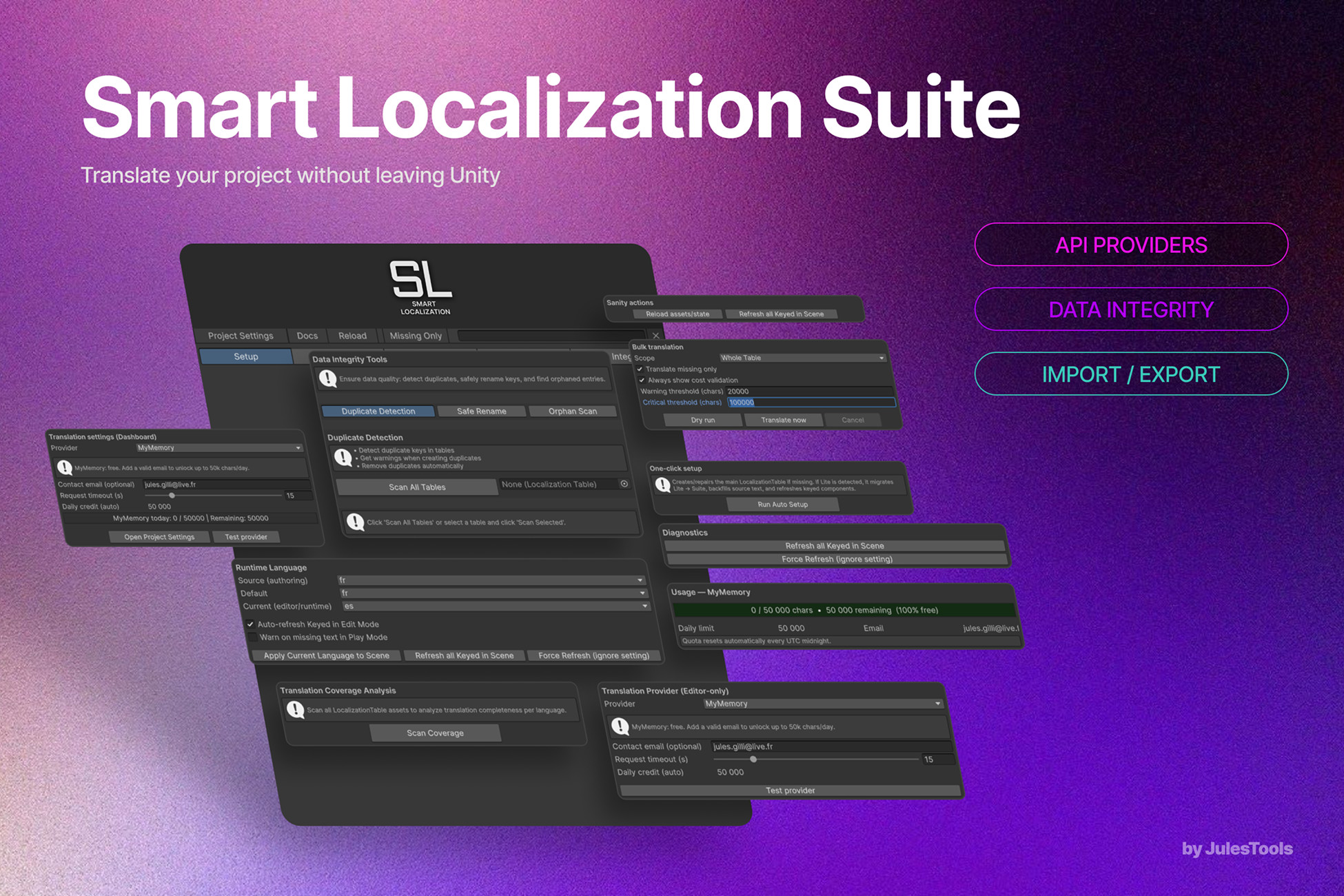Click the Scan All Tables button
Image resolution: width=1344 pixels, height=896 pixels.
pyautogui.click(x=417, y=487)
